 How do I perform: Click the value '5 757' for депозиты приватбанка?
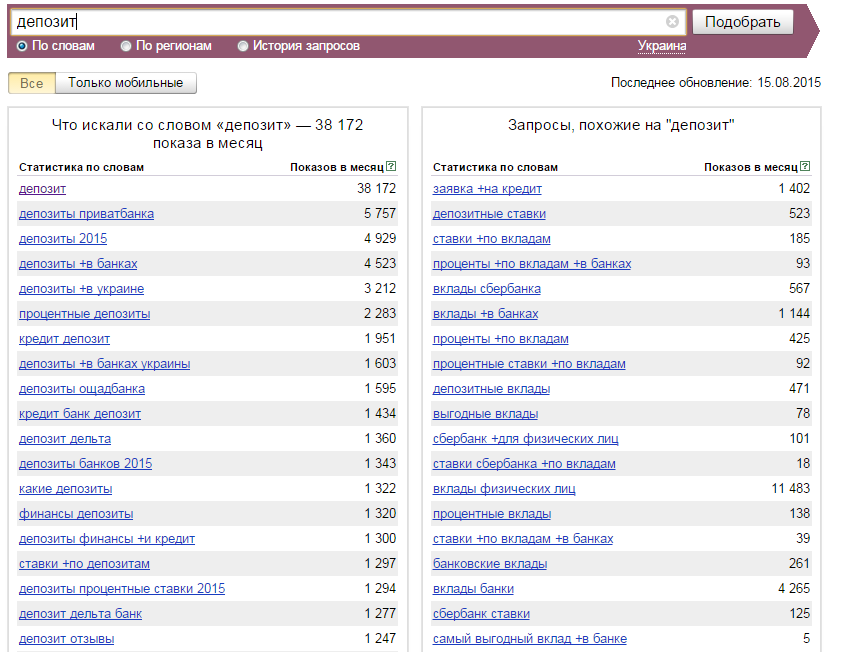(380, 213)
